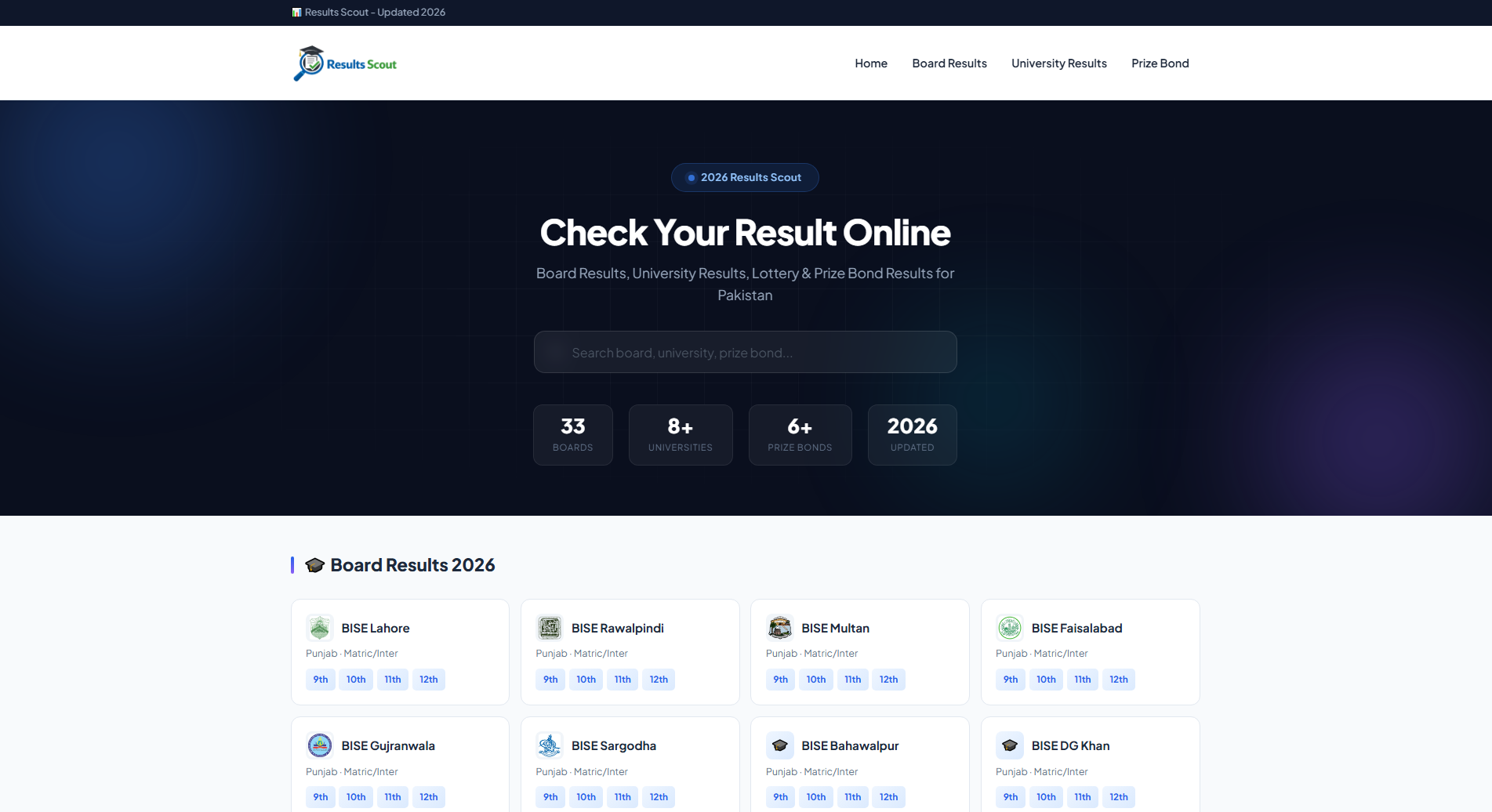Open the BISE Bahawalpur 12th class result
The width and height of the screenshot is (1492, 812).
coord(889,797)
